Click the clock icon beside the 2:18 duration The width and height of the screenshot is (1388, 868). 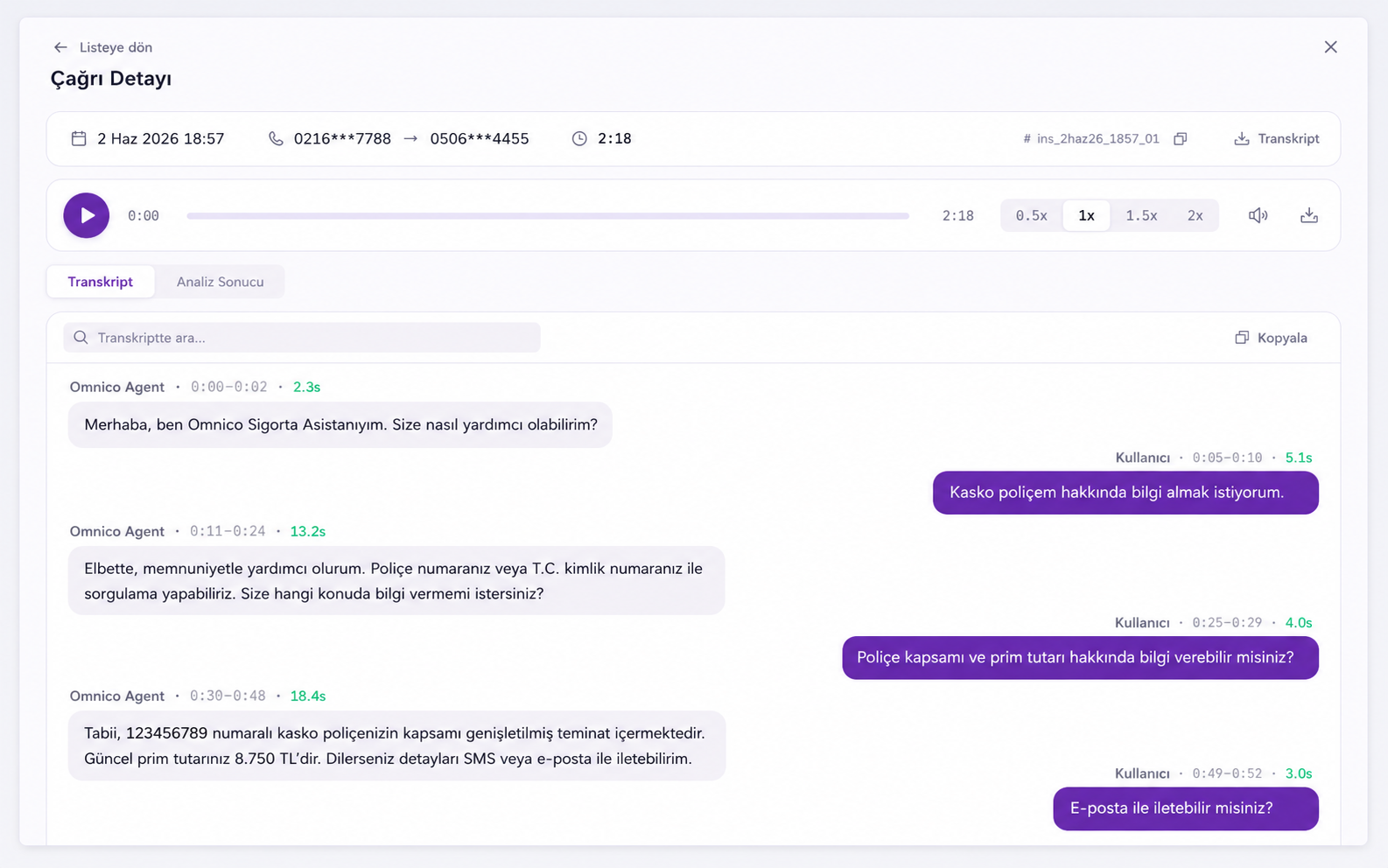pyautogui.click(x=579, y=138)
